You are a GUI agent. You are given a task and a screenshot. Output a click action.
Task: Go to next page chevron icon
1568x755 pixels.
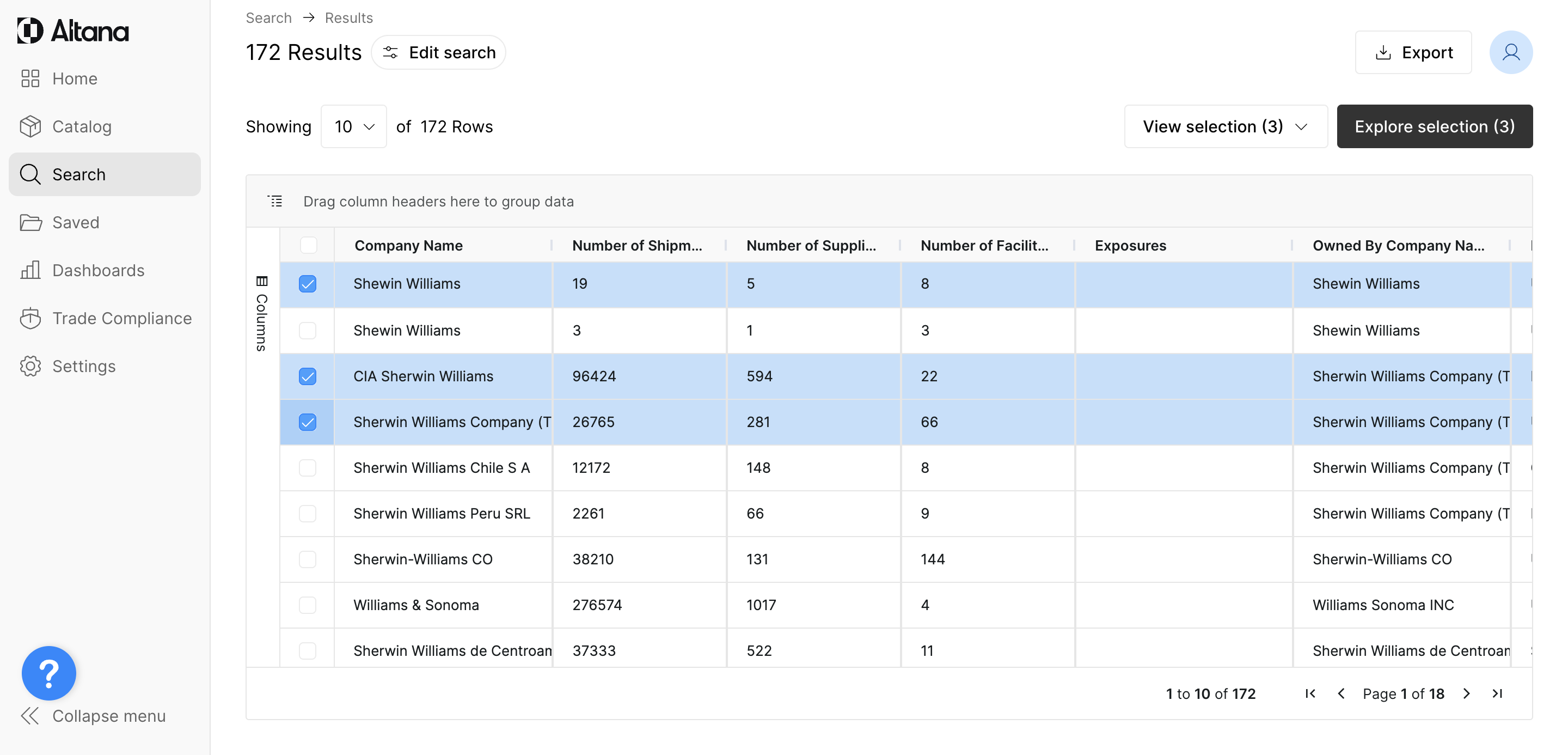pyautogui.click(x=1466, y=693)
